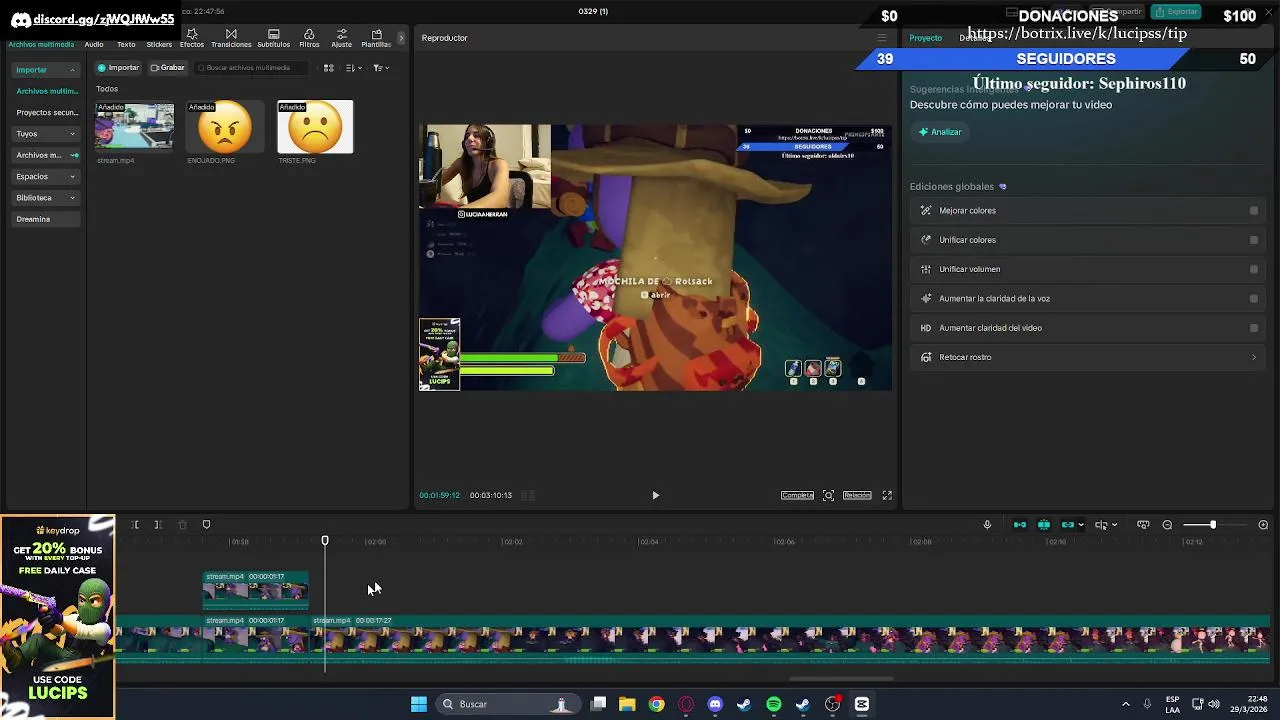Click the Importar button
Image resolution: width=1280 pixels, height=720 pixels.
click(x=118, y=68)
